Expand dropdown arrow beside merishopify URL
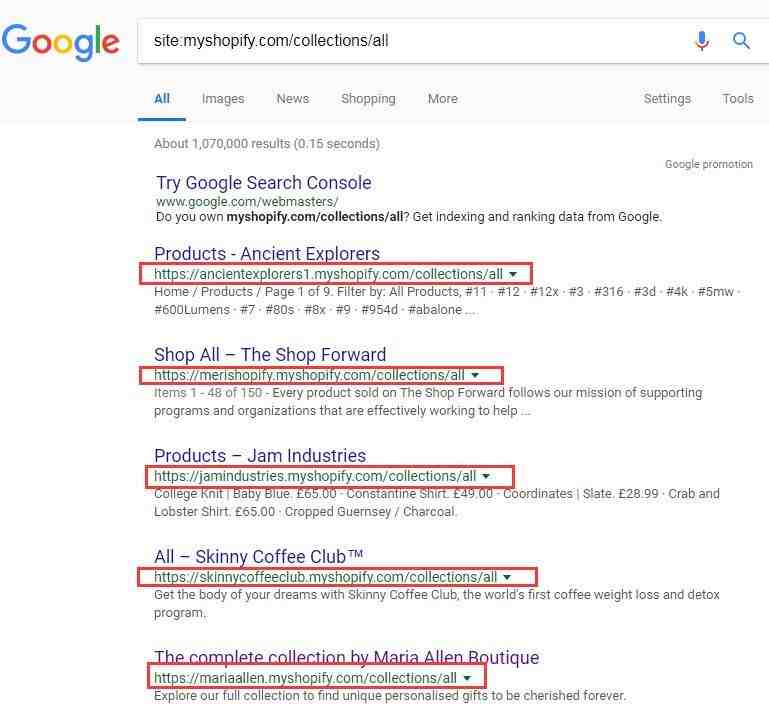This screenshot has height=725, width=769. click(x=475, y=376)
